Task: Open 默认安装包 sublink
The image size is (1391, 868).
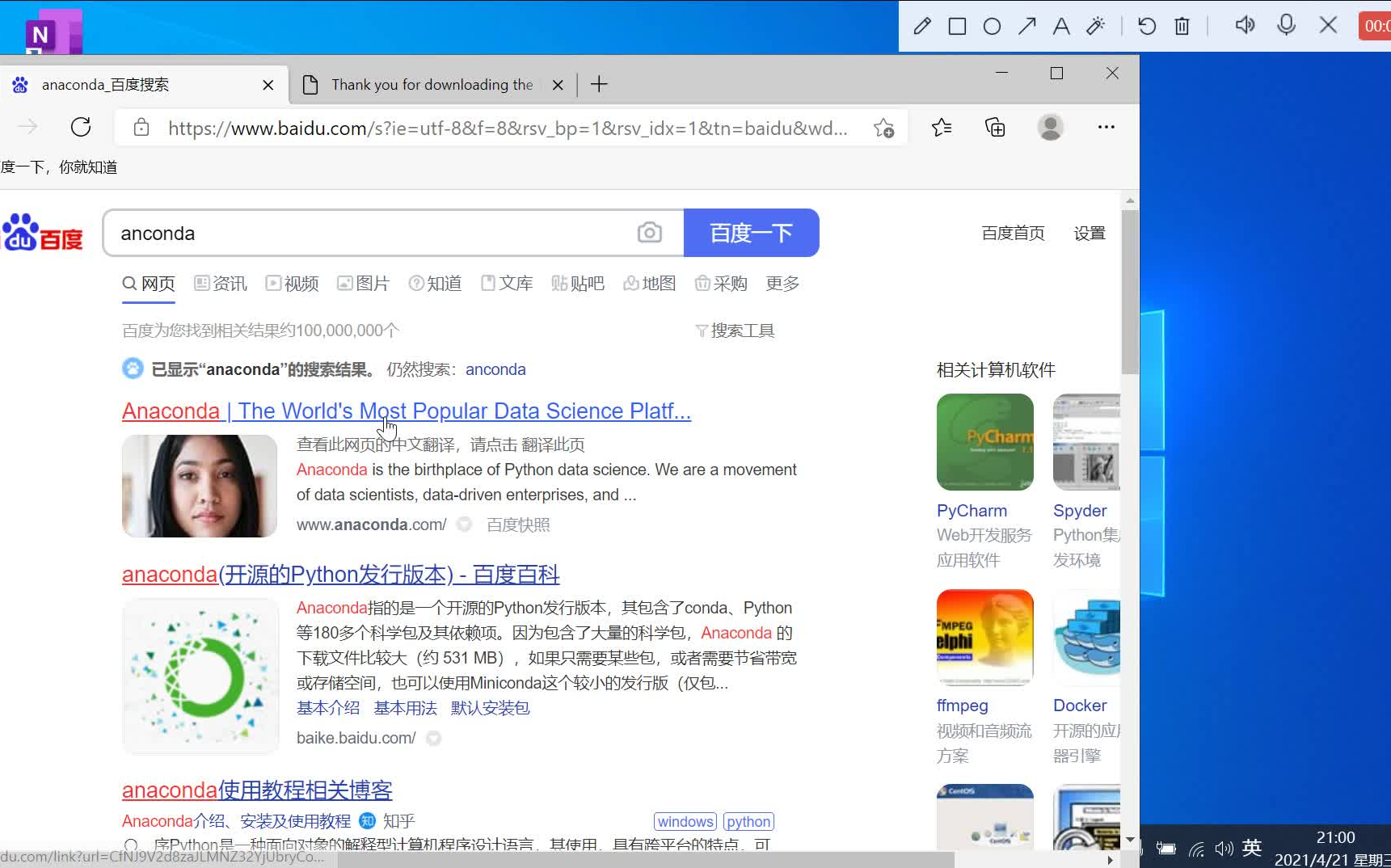Action: (x=490, y=708)
